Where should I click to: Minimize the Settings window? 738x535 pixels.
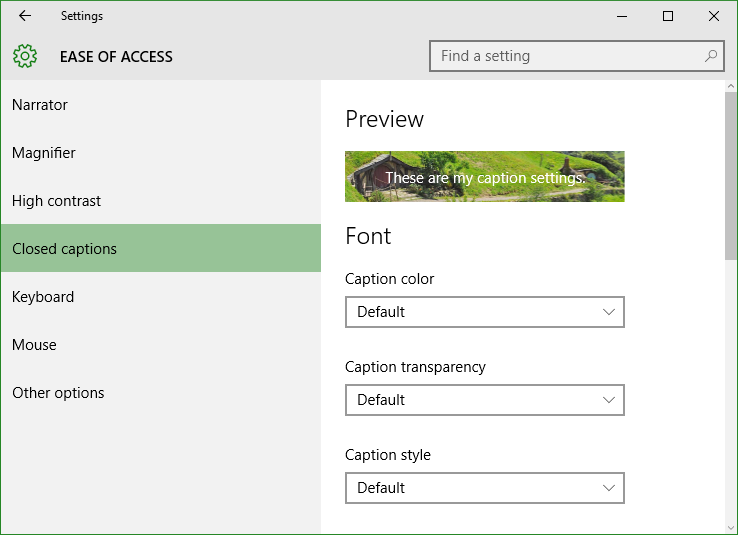pyautogui.click(x=622, y=16)
